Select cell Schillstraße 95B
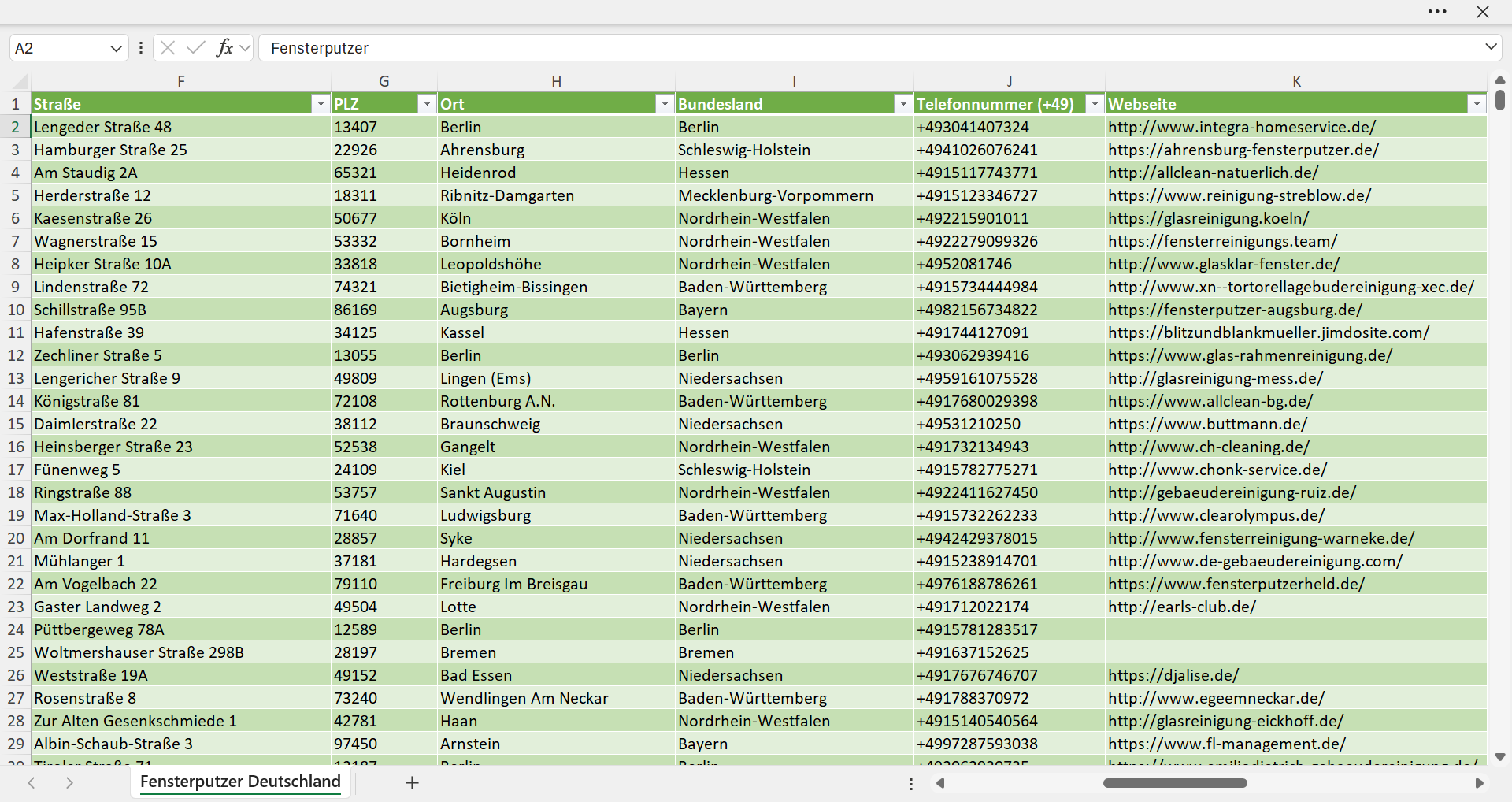This screenshot has height=802, width=1512. click(x=181, y=310)
